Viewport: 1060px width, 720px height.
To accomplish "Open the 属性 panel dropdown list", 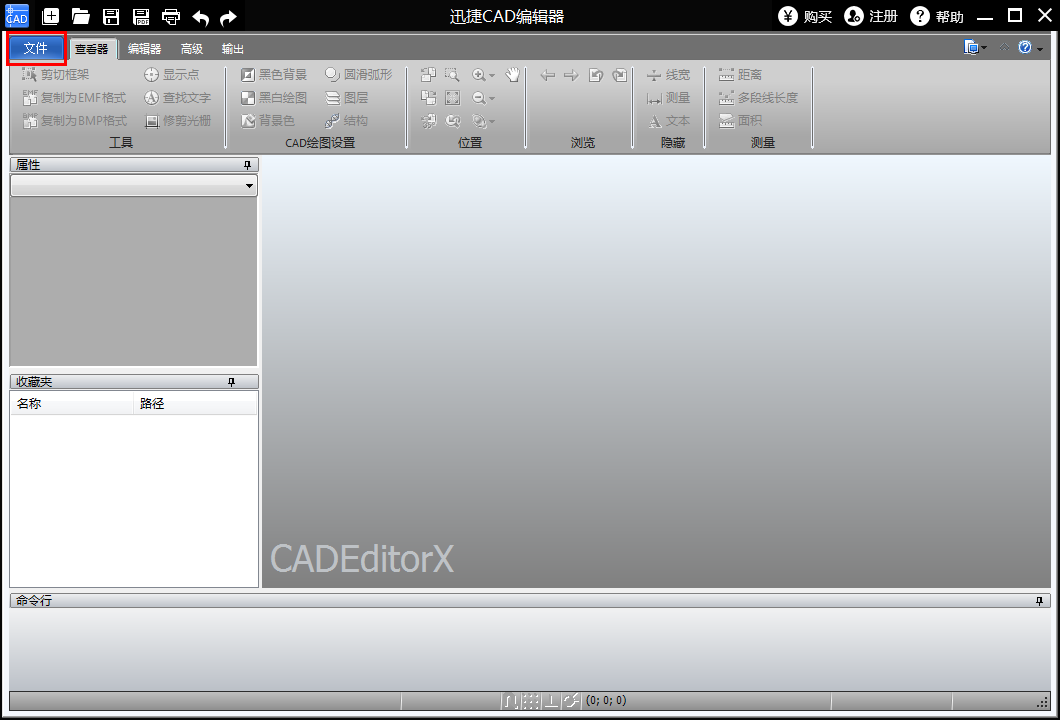I will (249, 185).
